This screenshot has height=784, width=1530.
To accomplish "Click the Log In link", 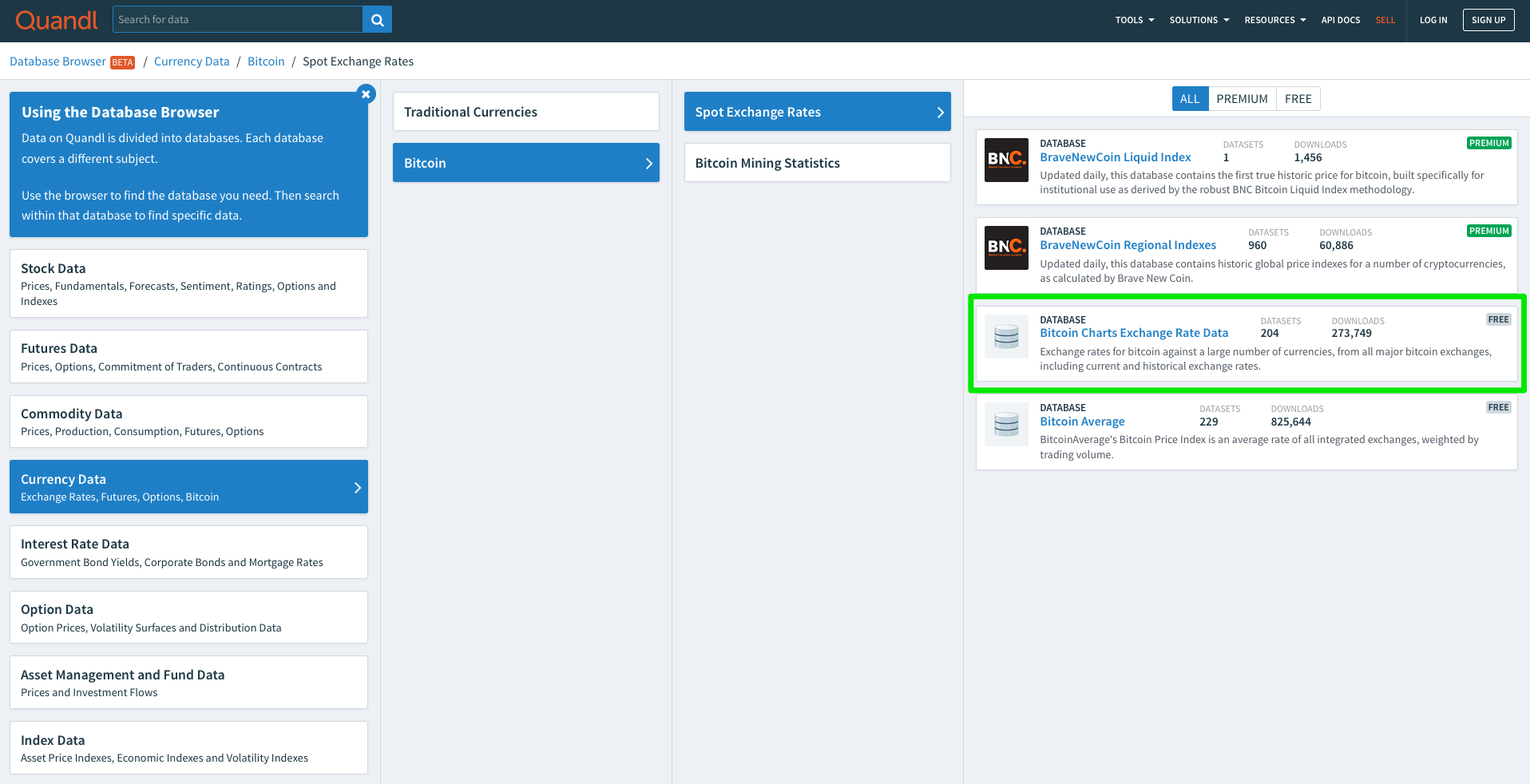I will tap(1433, 20).
